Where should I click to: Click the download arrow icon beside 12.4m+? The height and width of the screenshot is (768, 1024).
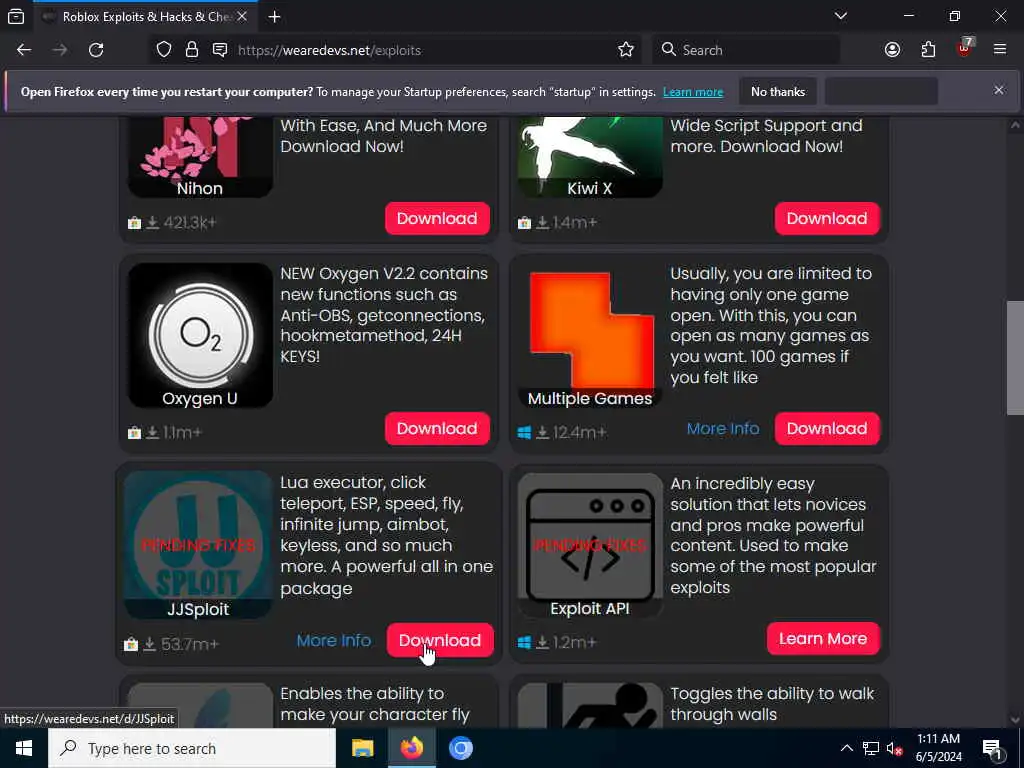pos(543,432)
